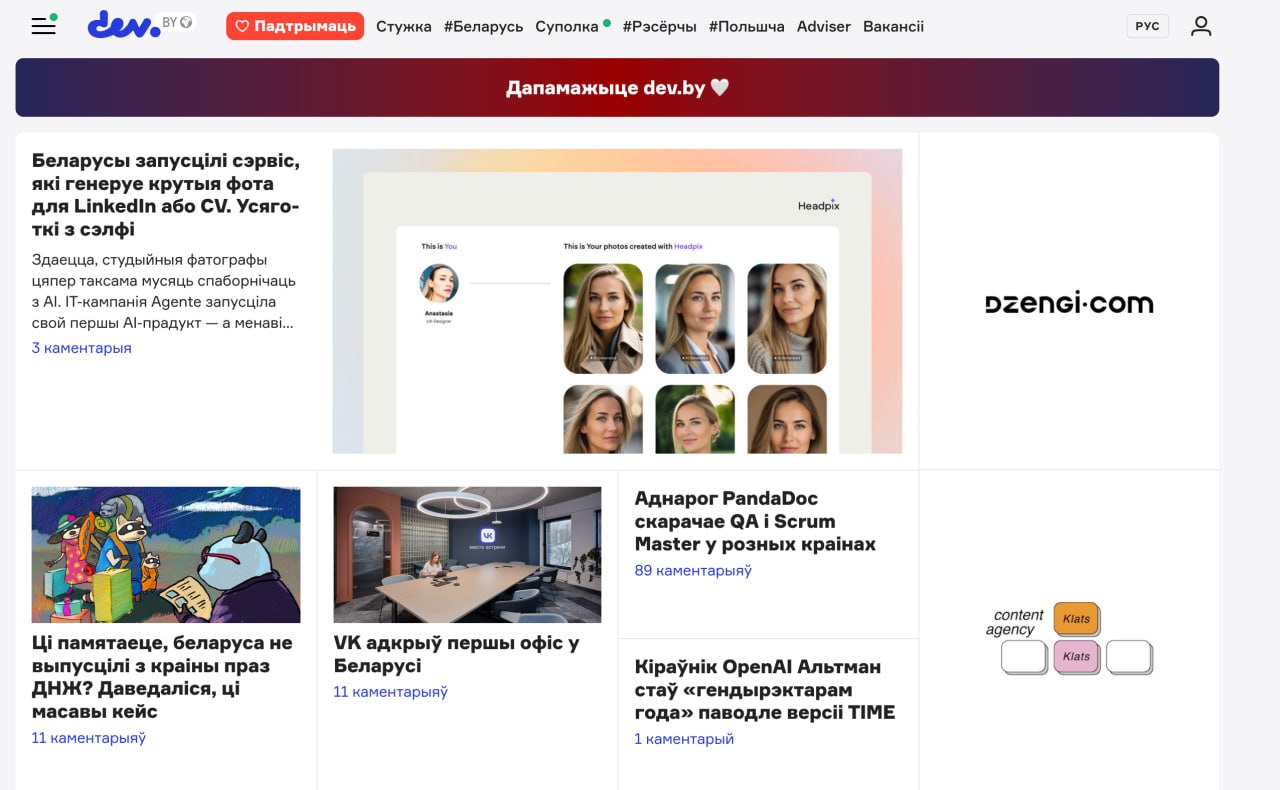Open the PandaDoc layoffs article headline
The width and height of the screenshot is (1280, 790).
755,521
